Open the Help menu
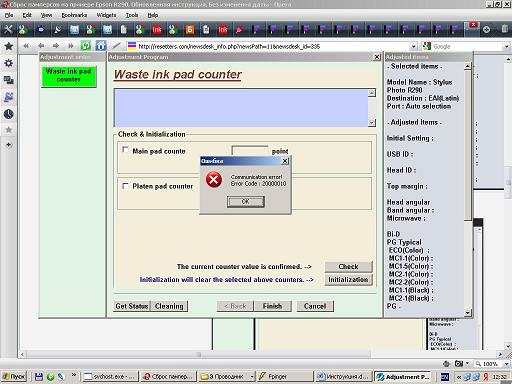 point(153,15)
